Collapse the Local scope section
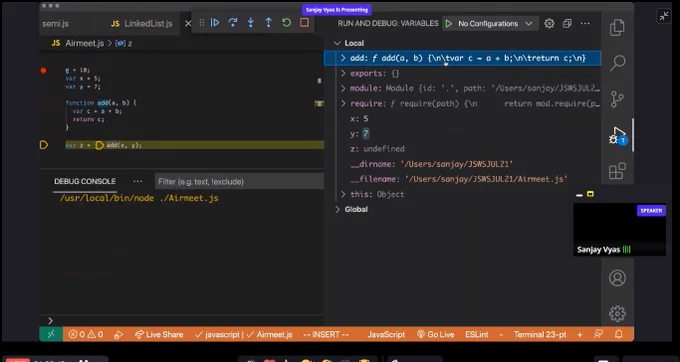Viewport: 680px width, 362px height. [x=337, y=43]
